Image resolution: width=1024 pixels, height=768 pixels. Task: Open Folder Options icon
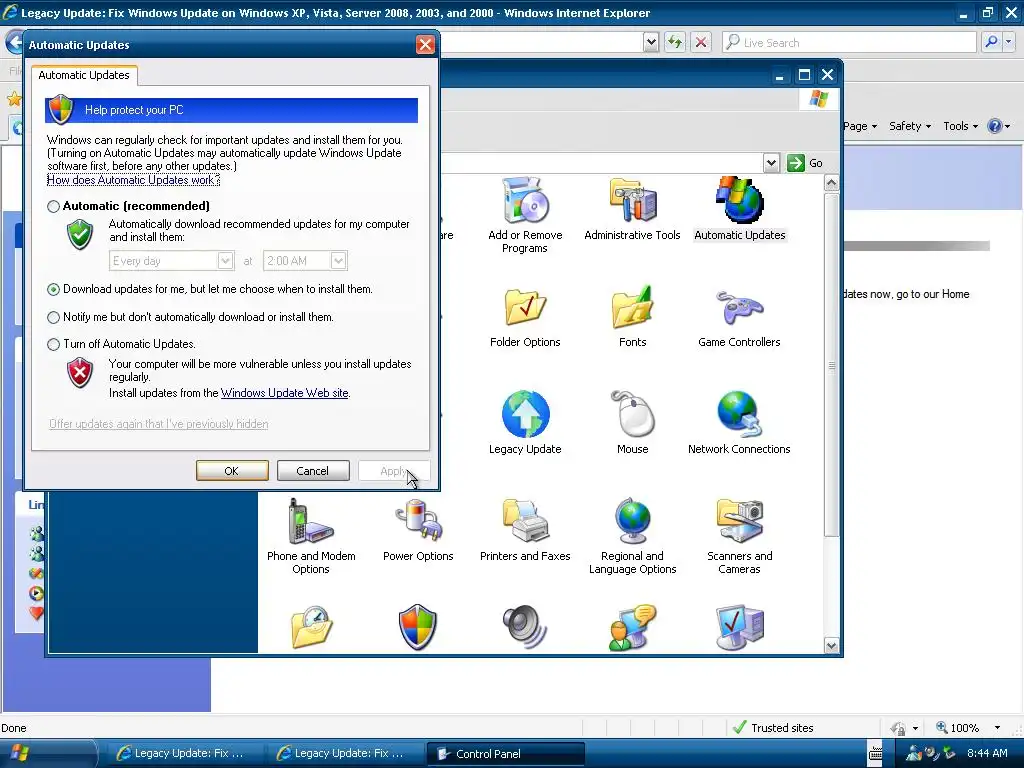[525, 317]
